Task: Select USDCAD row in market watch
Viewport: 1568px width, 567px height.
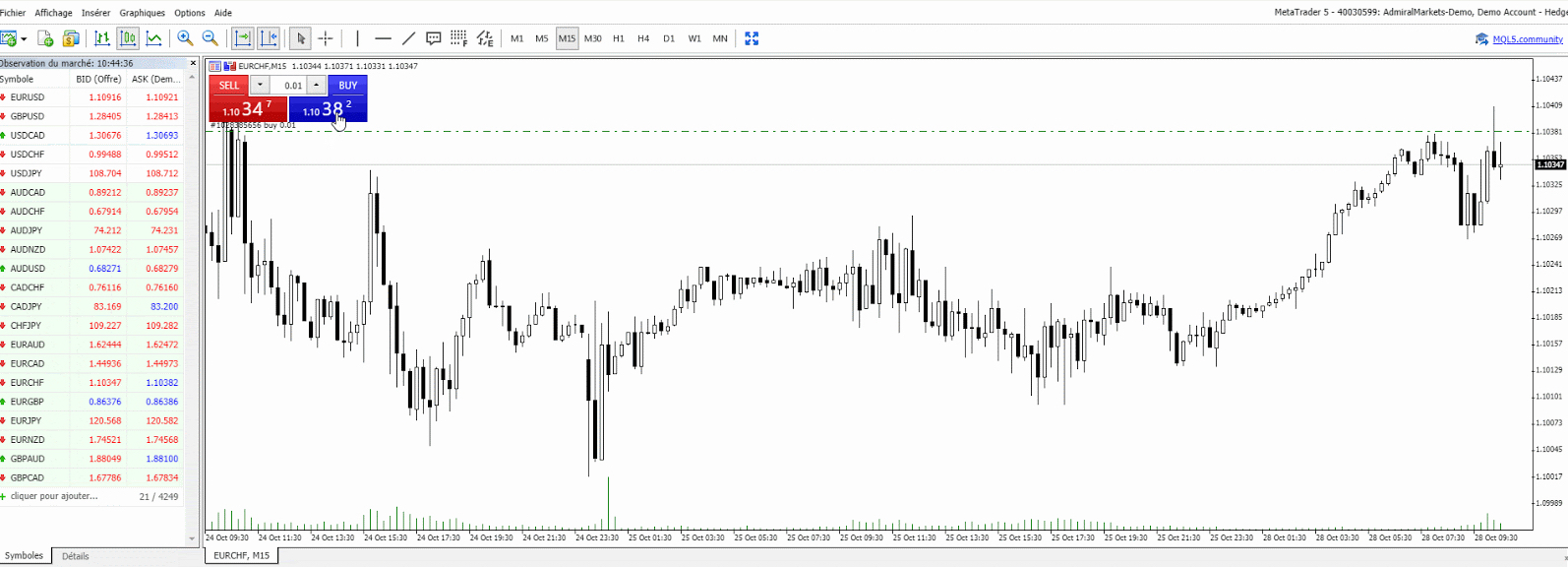Action: click(92, 135)
